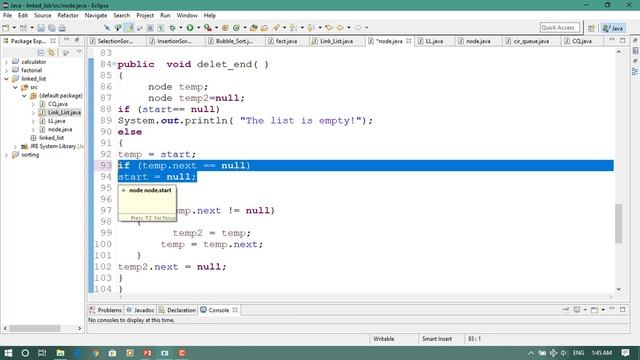Click the Open Perspective icon

(591, 28)
